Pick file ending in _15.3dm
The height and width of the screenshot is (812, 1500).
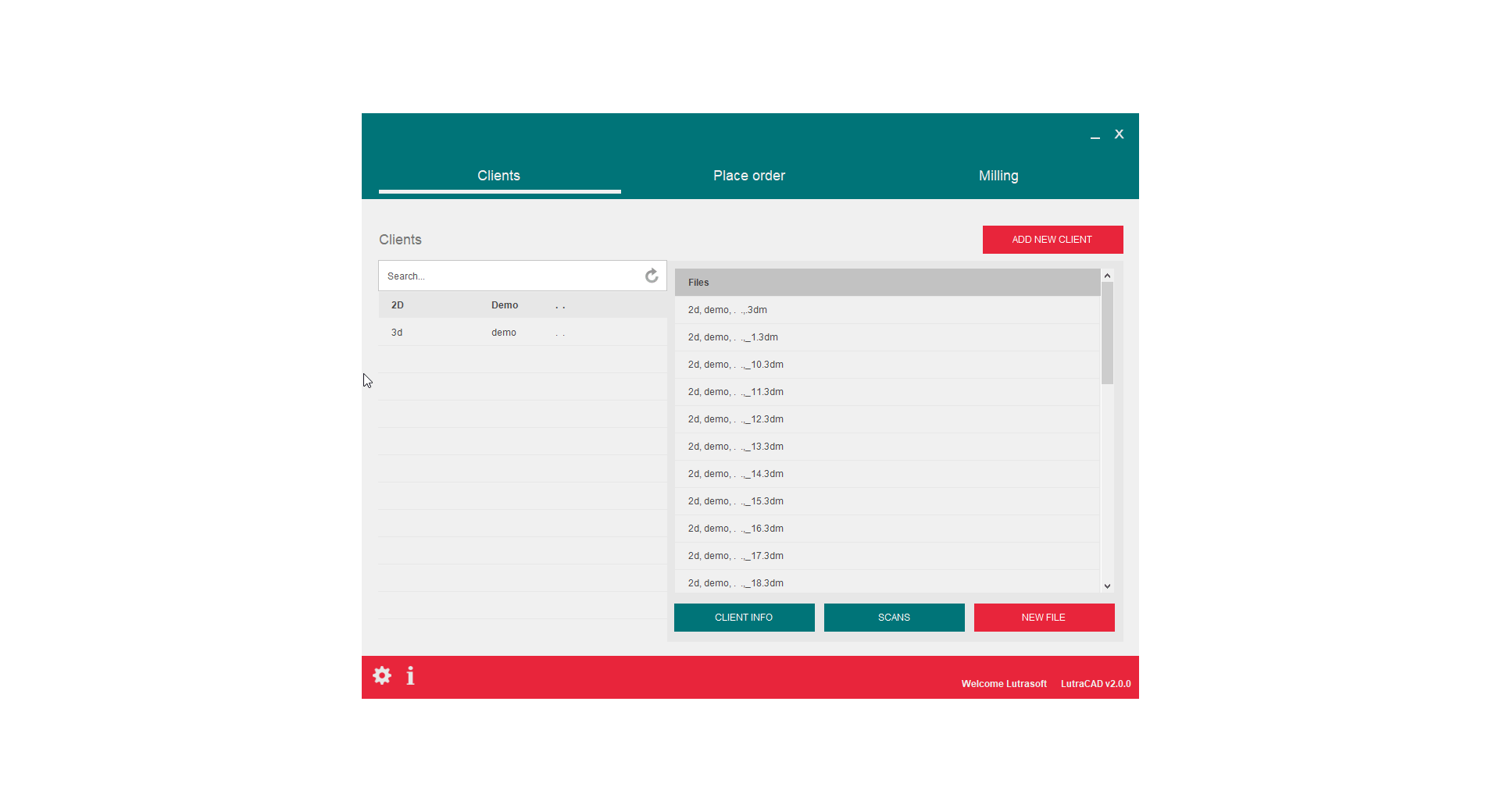[736, 501]
